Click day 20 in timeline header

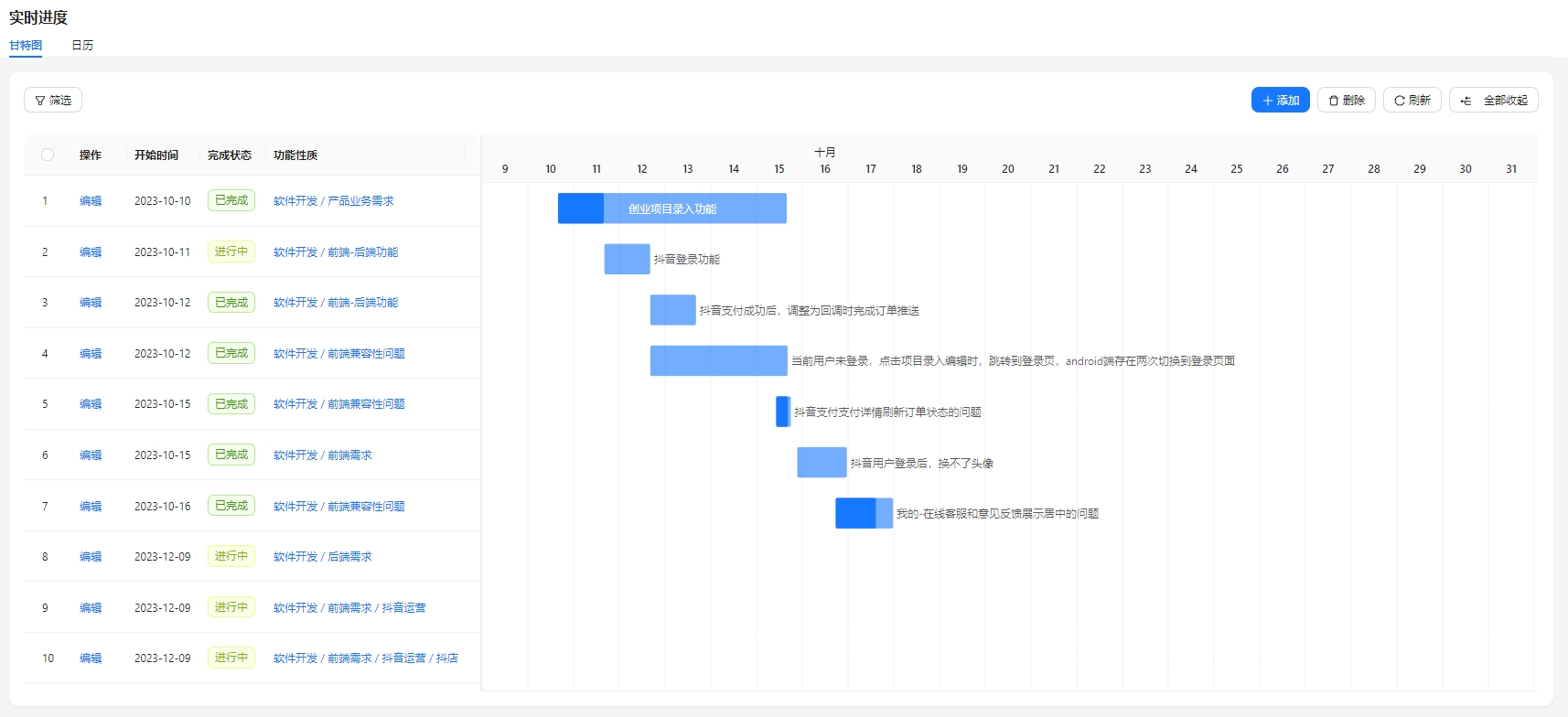[1008, 169]
